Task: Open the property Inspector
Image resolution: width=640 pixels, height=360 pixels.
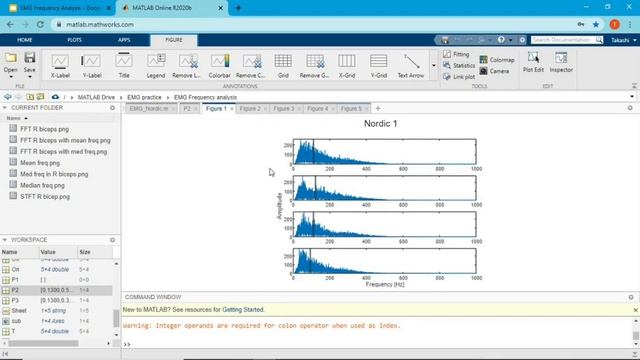Action: tap(561, 62)
